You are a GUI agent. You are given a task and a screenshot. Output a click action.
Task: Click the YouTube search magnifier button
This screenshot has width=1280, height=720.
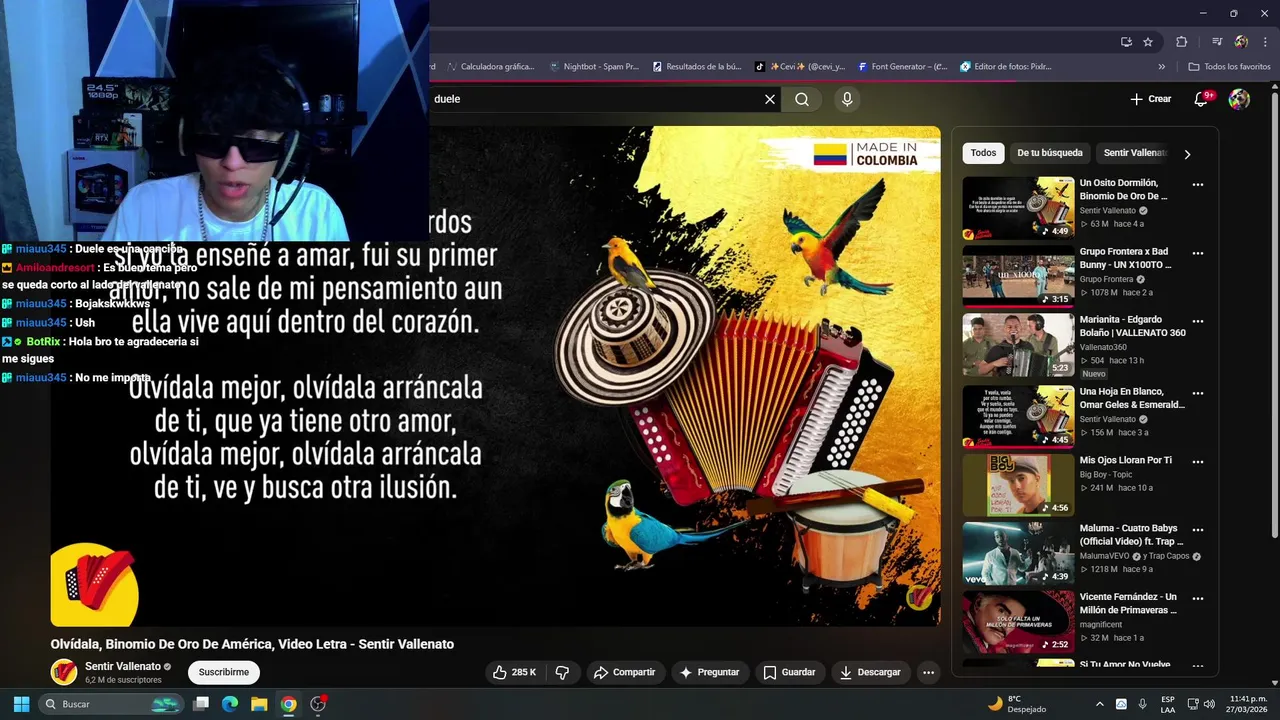(x=802, y=99)
